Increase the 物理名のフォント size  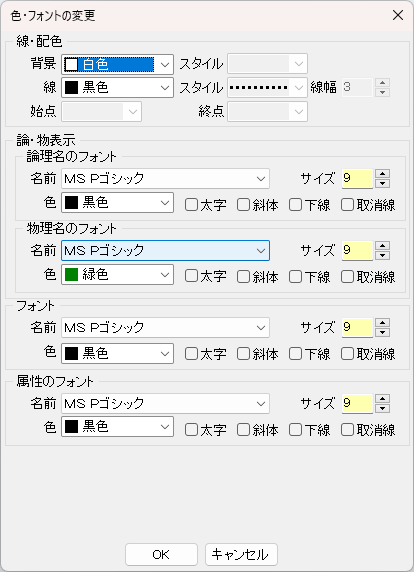[382, 246]
